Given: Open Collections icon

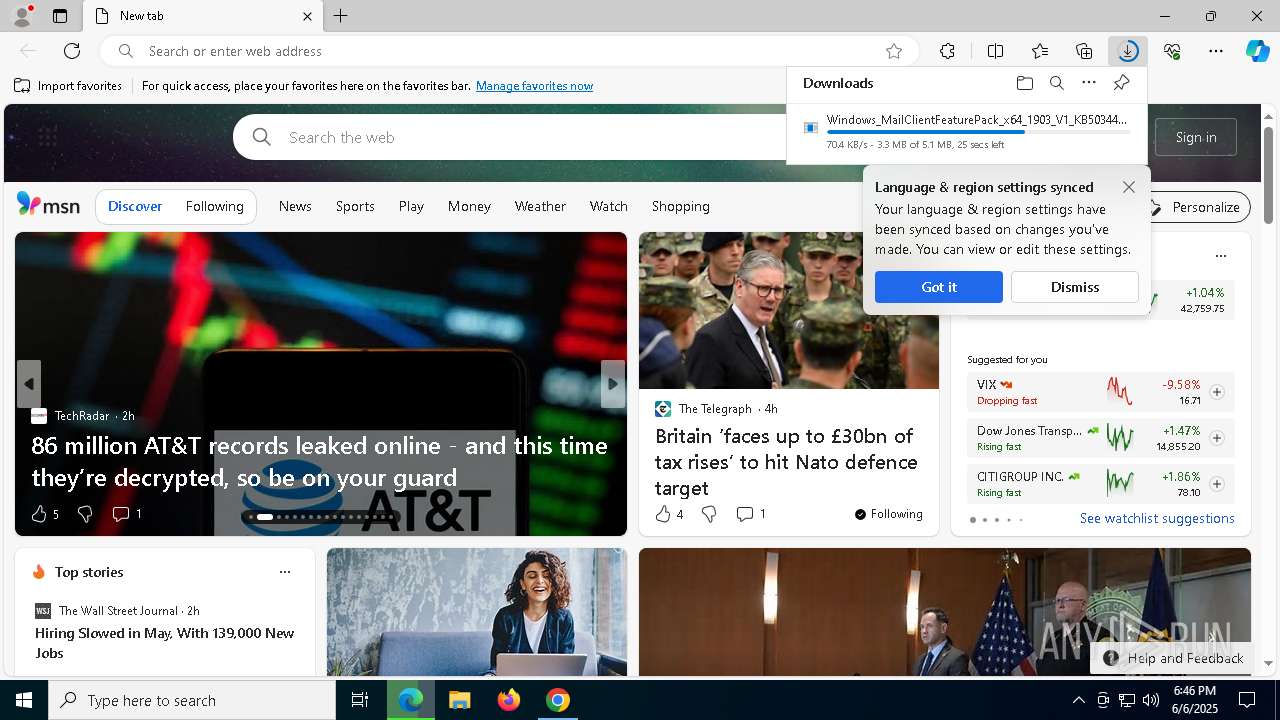Looking at the screenshot, I should tap(1084, 51).
